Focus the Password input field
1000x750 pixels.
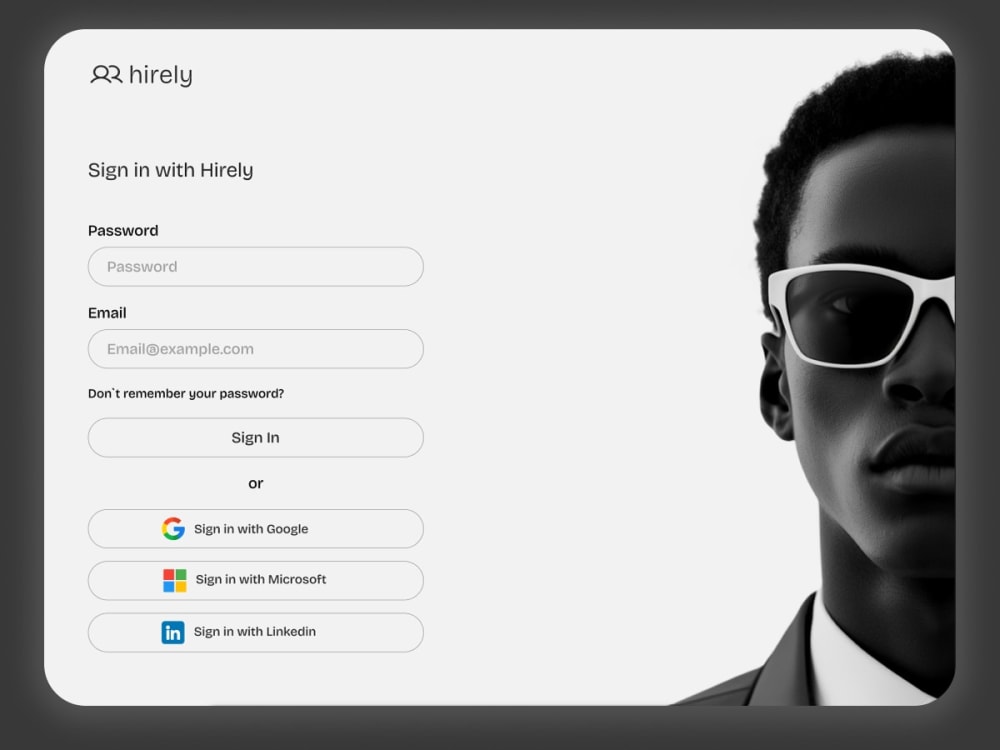pyautogui.click(x=256, y=267)
